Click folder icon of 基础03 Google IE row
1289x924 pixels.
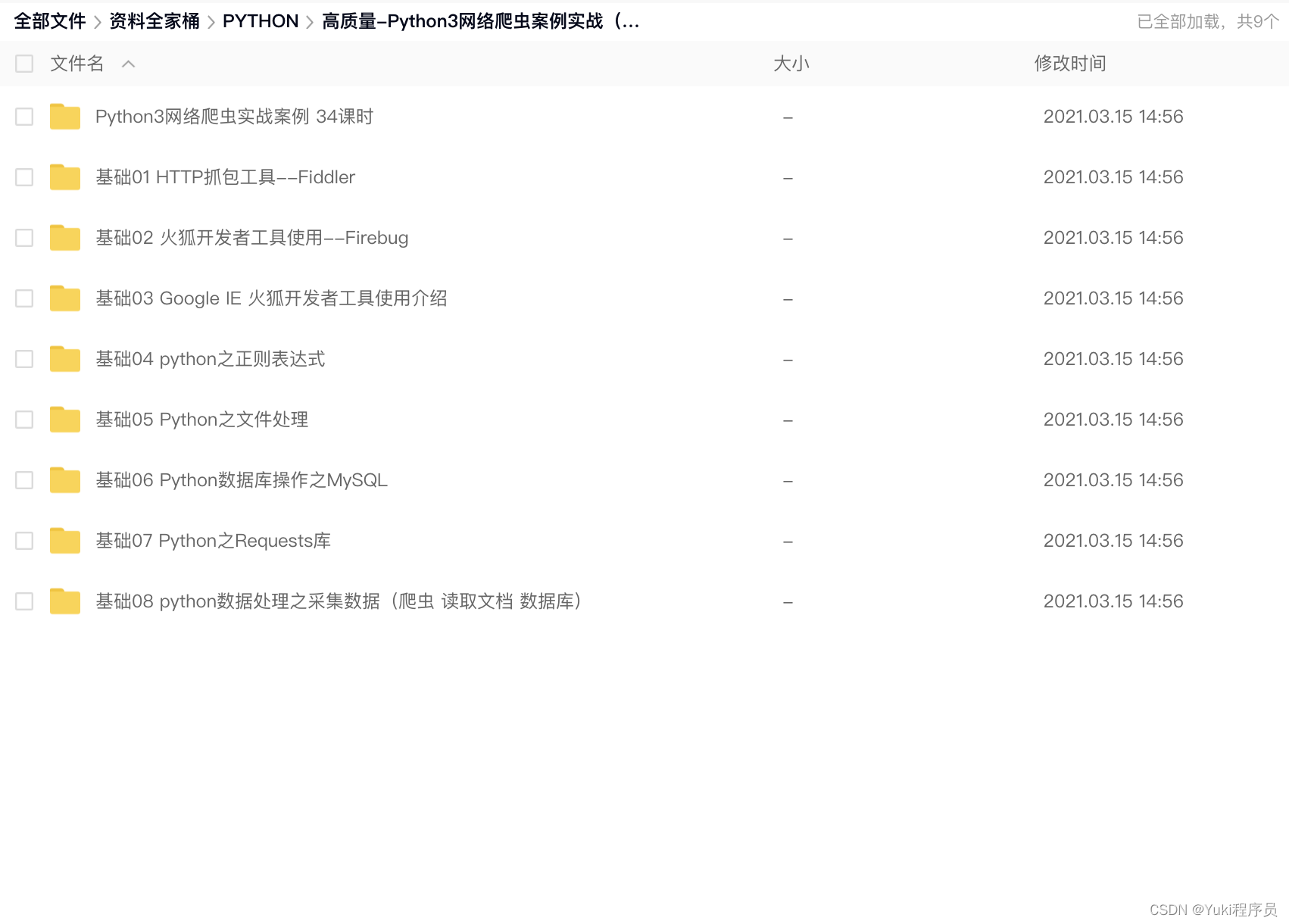65,298
